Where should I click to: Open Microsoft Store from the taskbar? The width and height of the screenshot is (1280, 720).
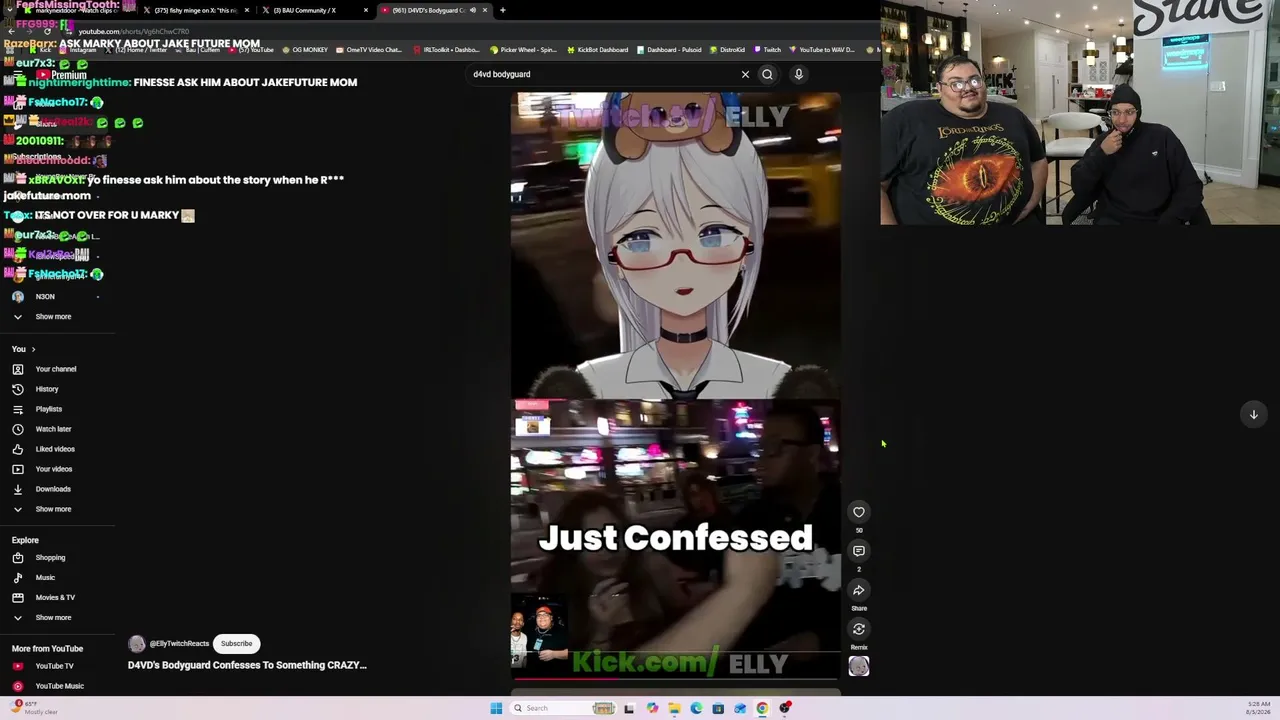718,708
